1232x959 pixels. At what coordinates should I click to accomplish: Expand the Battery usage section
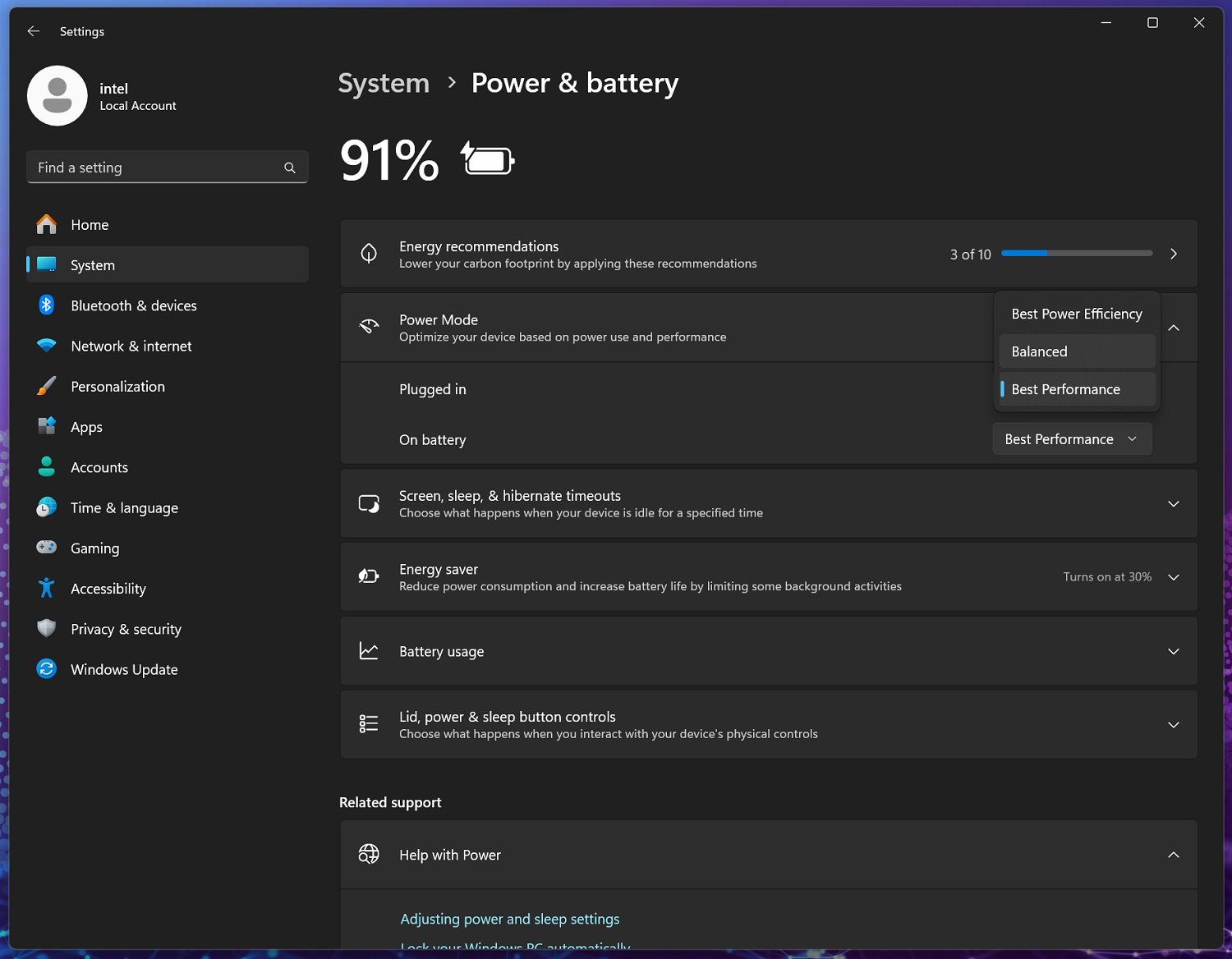[x=1173, y=651]
